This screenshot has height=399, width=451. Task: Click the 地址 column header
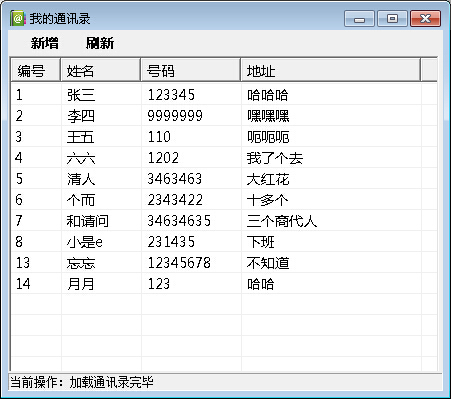click(x=331, y=70)
